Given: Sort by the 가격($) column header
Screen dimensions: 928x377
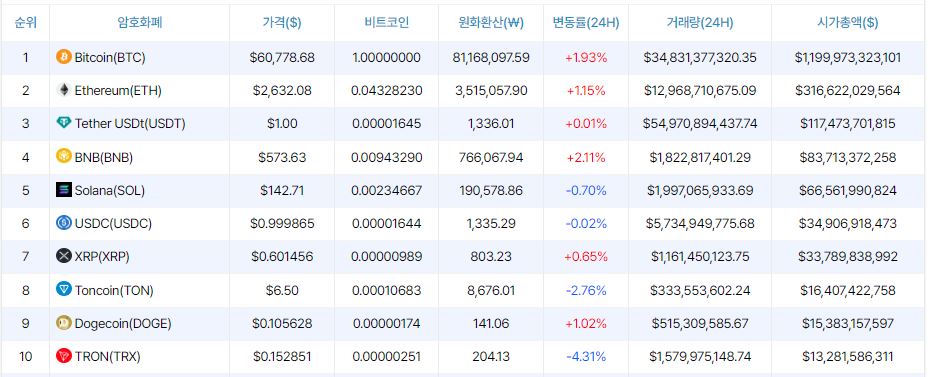Looking at the screenshot, I should point(282,23).
